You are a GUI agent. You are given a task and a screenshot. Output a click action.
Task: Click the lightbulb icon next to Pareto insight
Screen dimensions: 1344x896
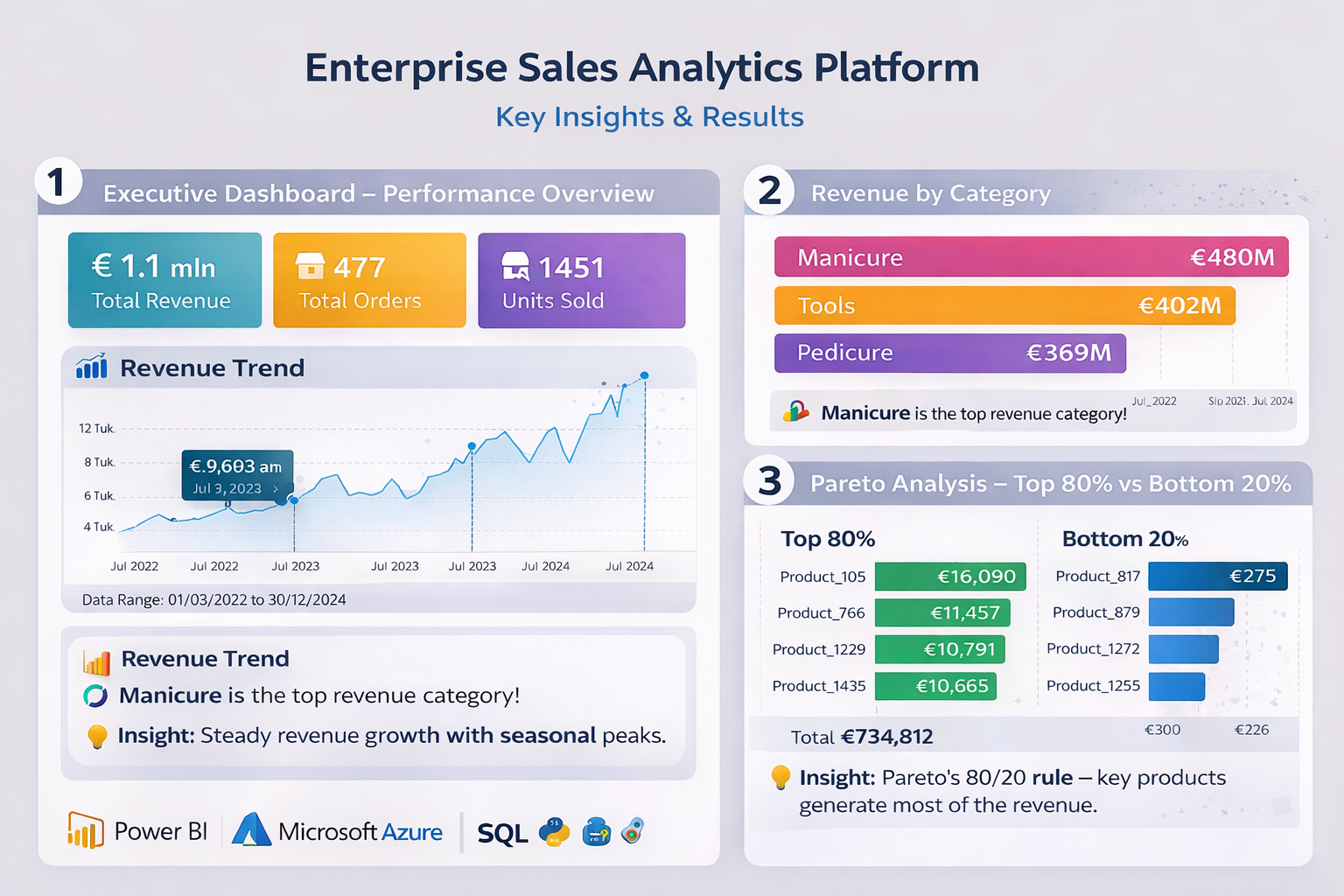780,777
